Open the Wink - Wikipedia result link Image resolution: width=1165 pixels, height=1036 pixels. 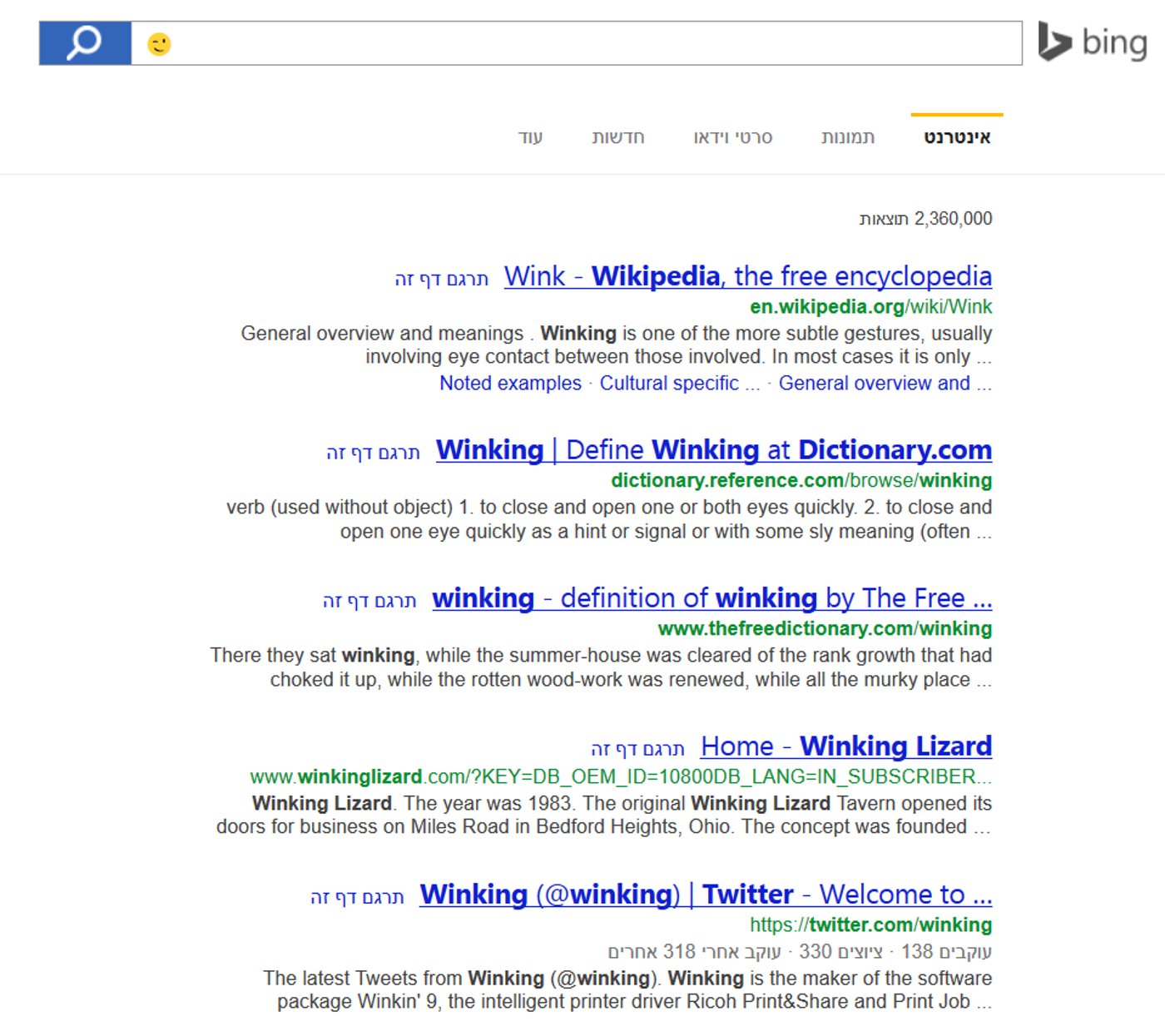[x=748, y=276]
